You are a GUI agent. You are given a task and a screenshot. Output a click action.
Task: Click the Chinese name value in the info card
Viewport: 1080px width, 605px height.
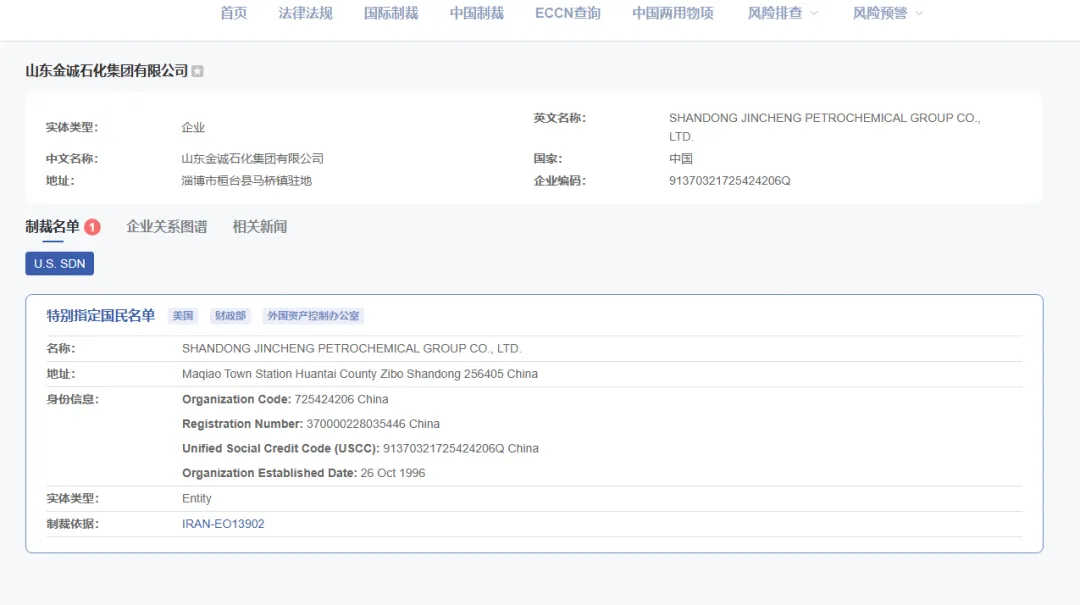point(252,158)
